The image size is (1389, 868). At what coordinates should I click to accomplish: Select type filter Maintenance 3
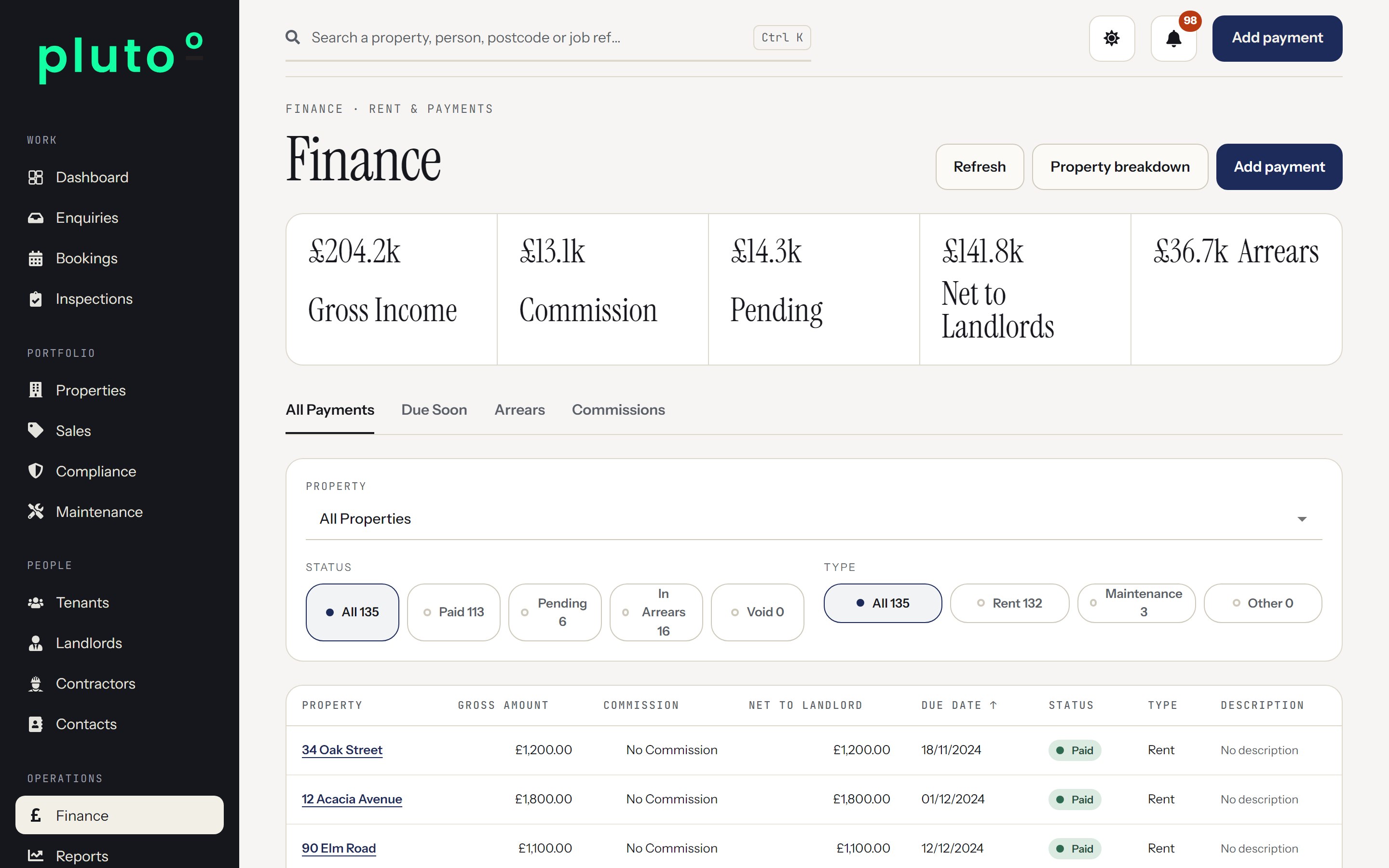coord(1136,603)
